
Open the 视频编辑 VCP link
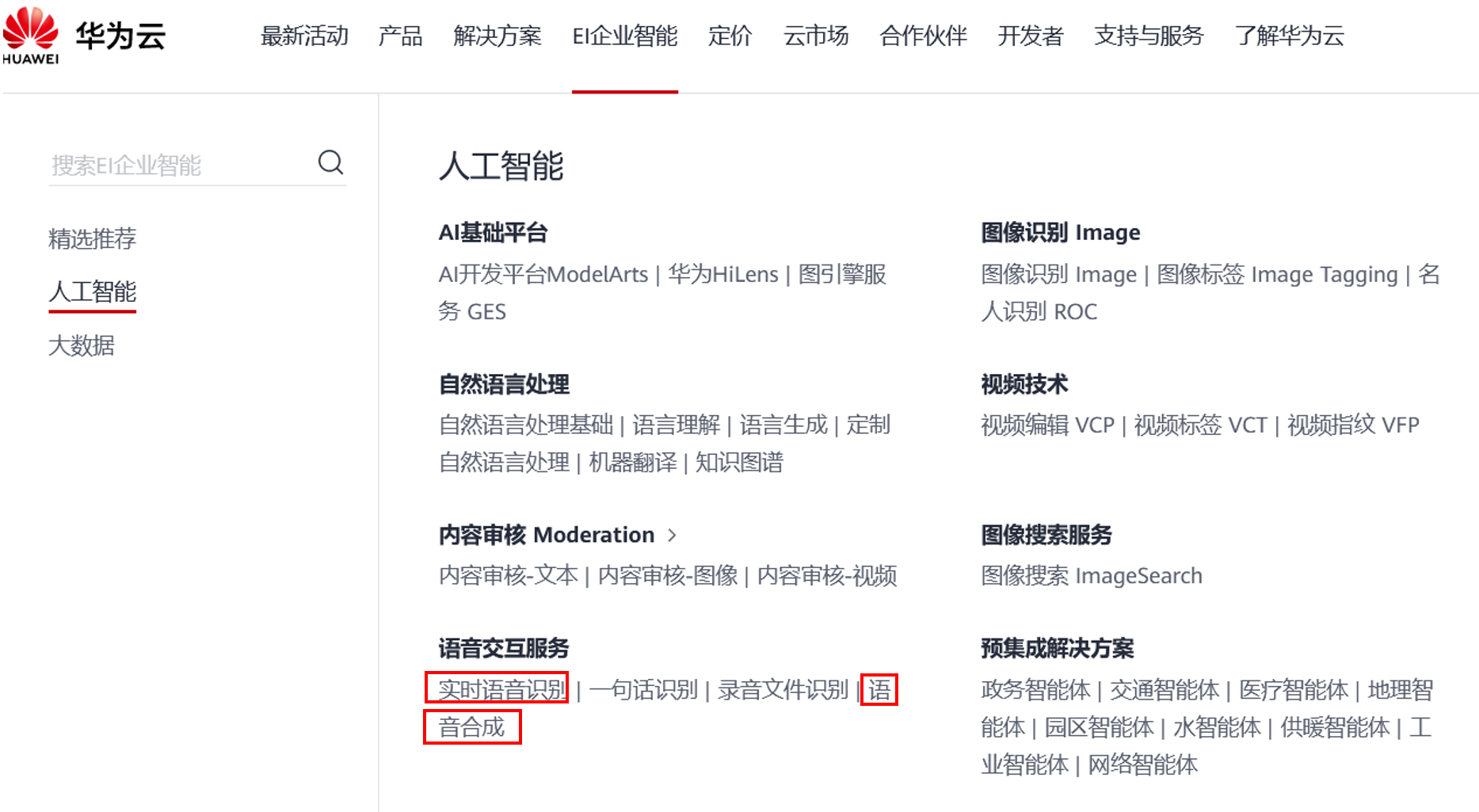tap(1047, 425)
